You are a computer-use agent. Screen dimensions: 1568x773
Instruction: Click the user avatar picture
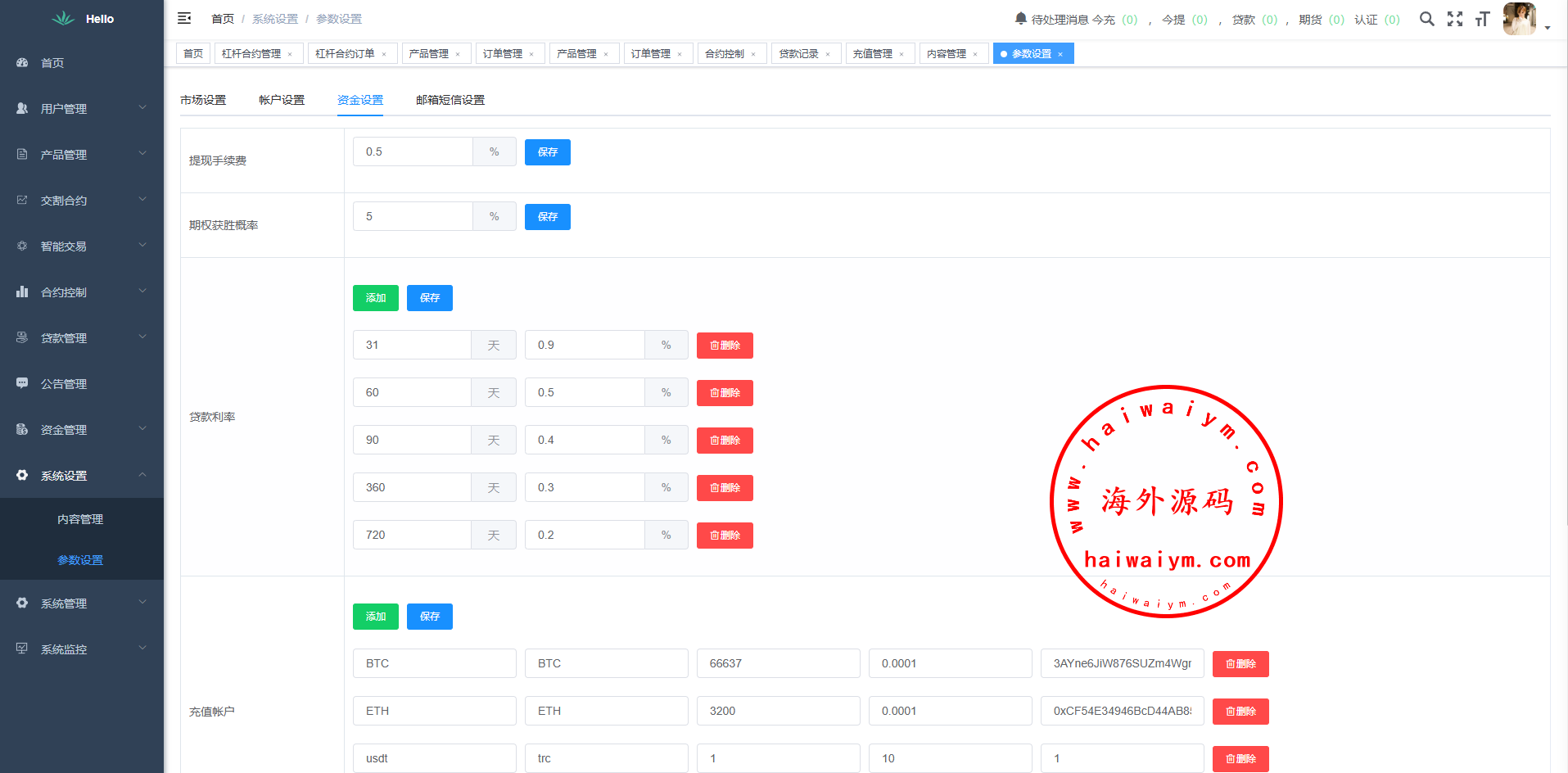[1519, 19]
